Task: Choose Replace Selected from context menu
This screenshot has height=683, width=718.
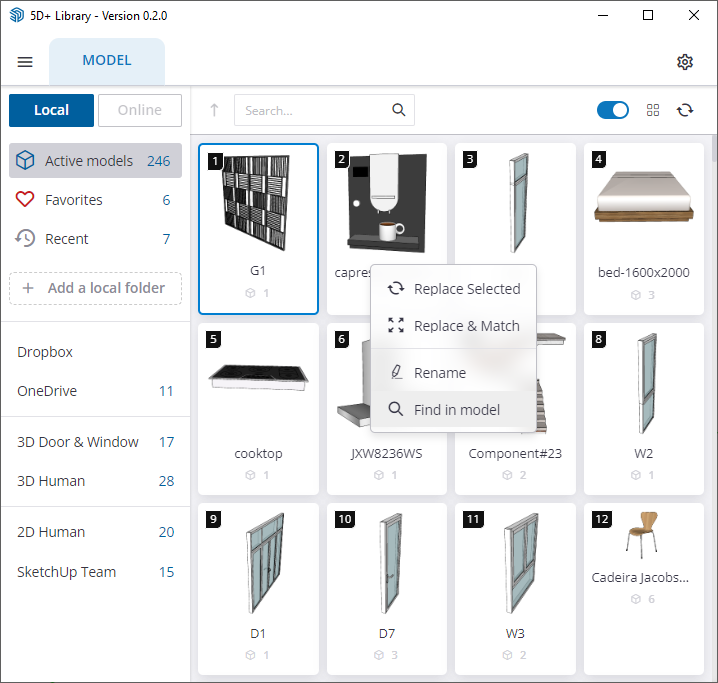Action: 466,289
